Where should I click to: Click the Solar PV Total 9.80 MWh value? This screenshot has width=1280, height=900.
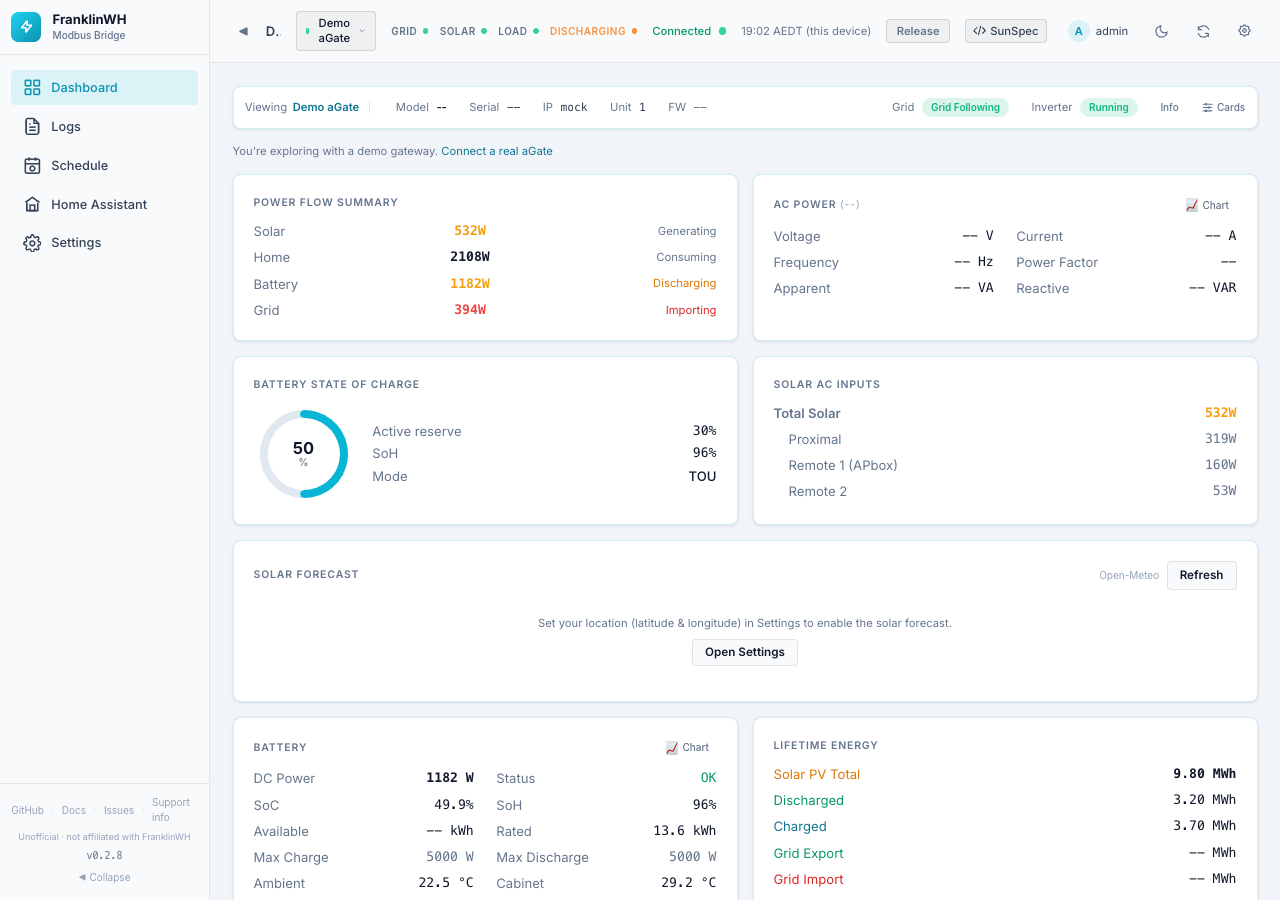click(x=1204, y=774)
